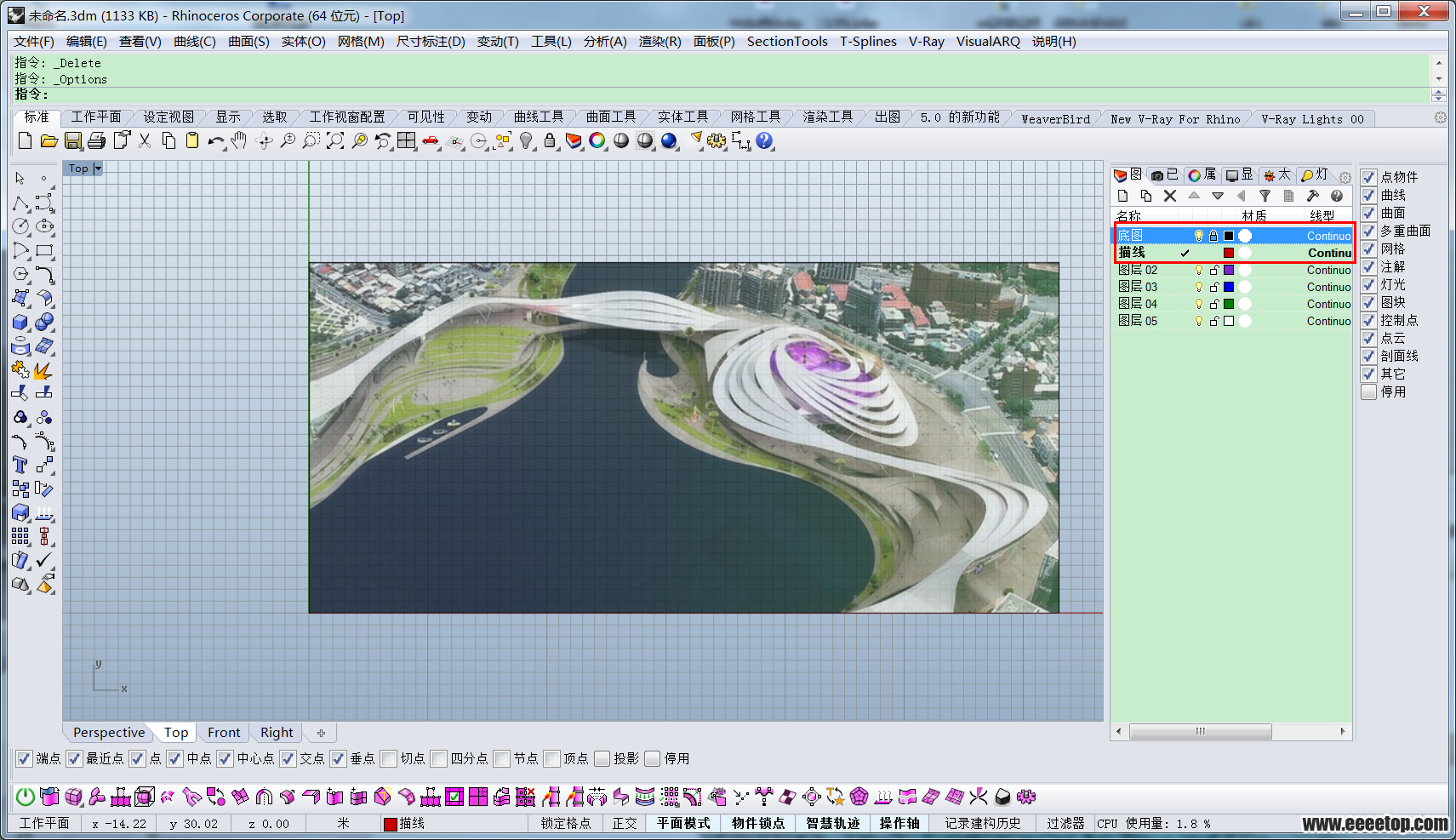Switch to the 曲面工具 toolbar tab

click(611, 117)
